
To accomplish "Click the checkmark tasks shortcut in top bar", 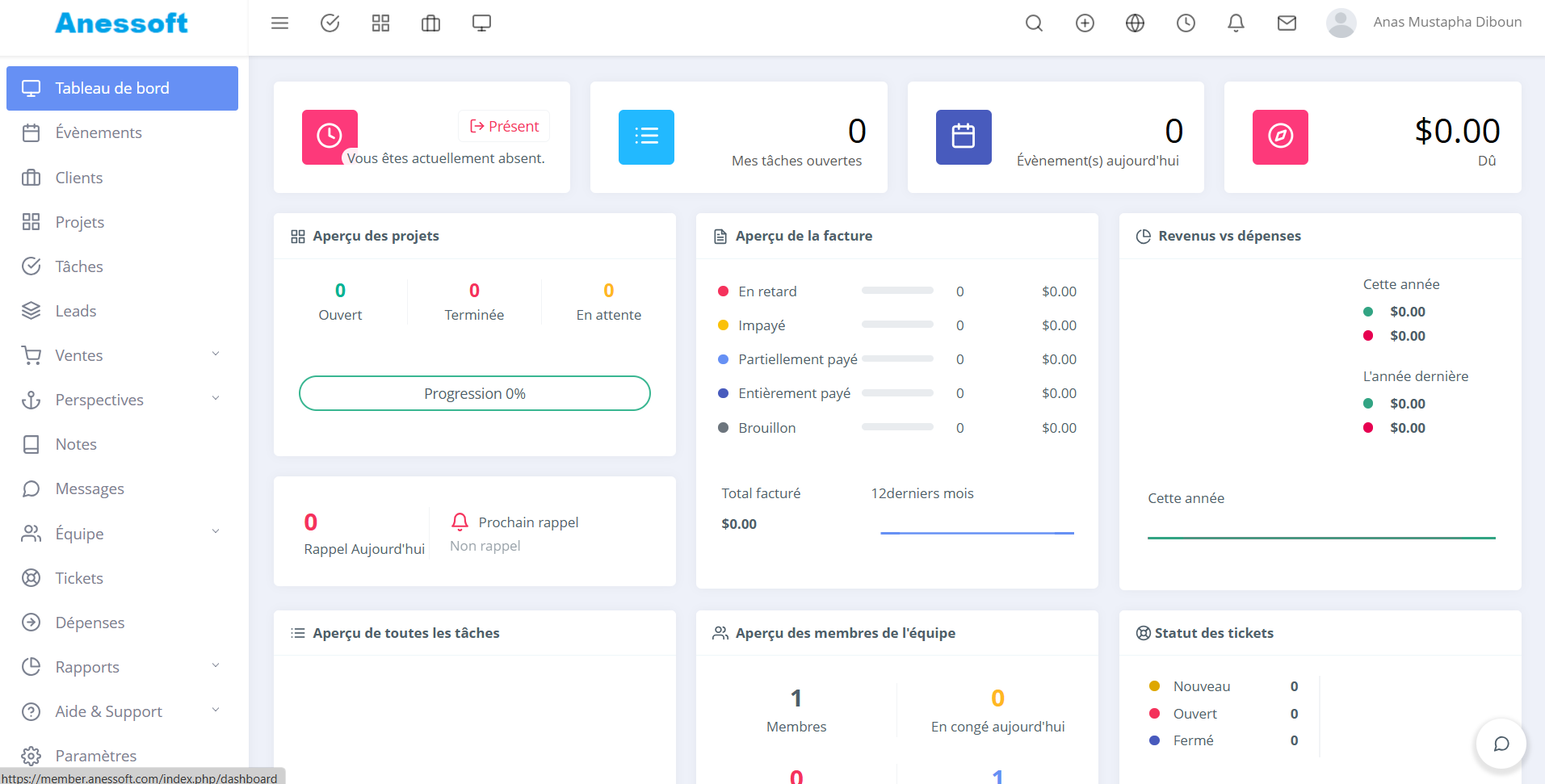I will (x=330, y=23).
